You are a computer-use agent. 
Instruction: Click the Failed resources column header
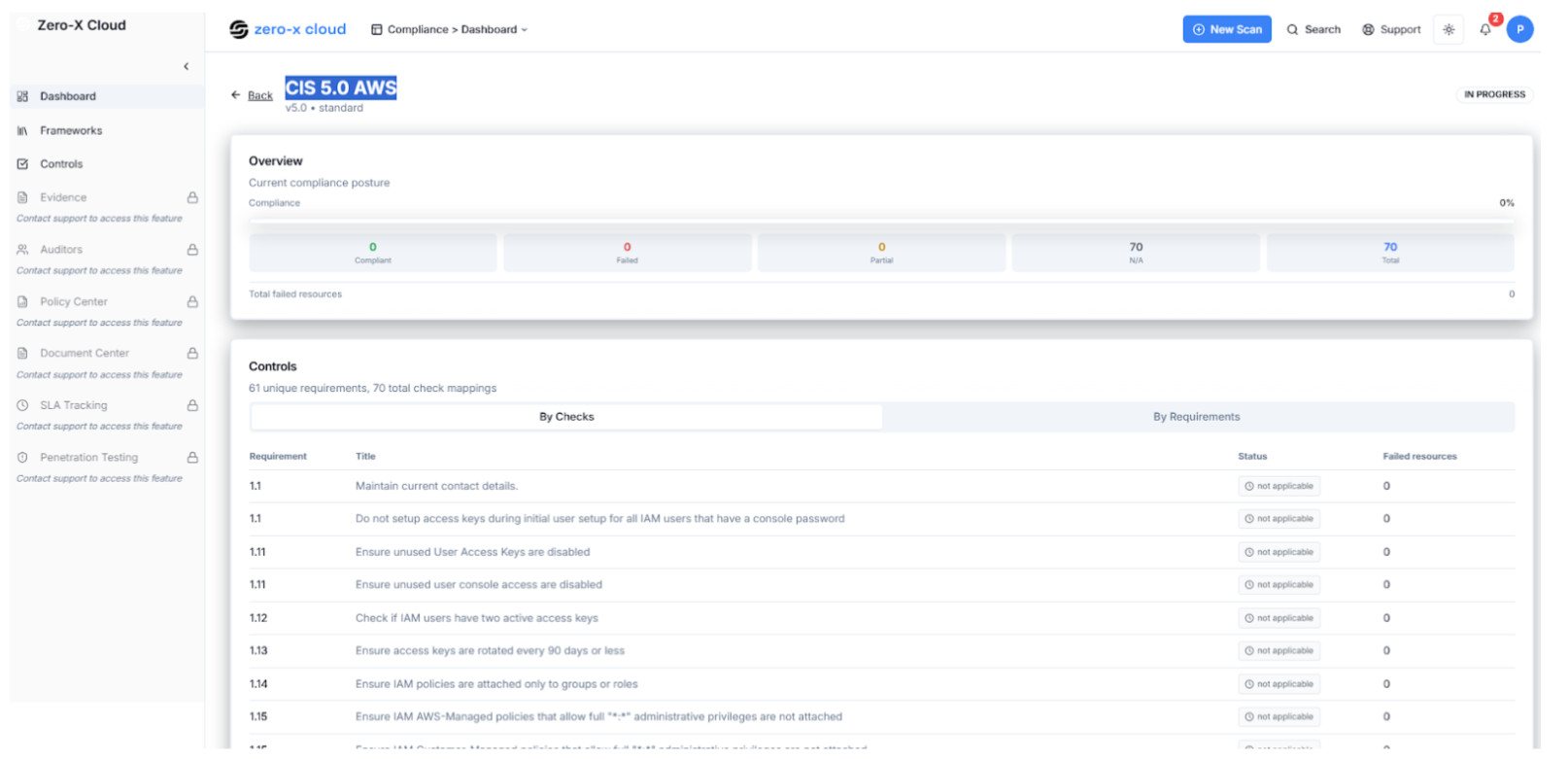point(1419,456)
